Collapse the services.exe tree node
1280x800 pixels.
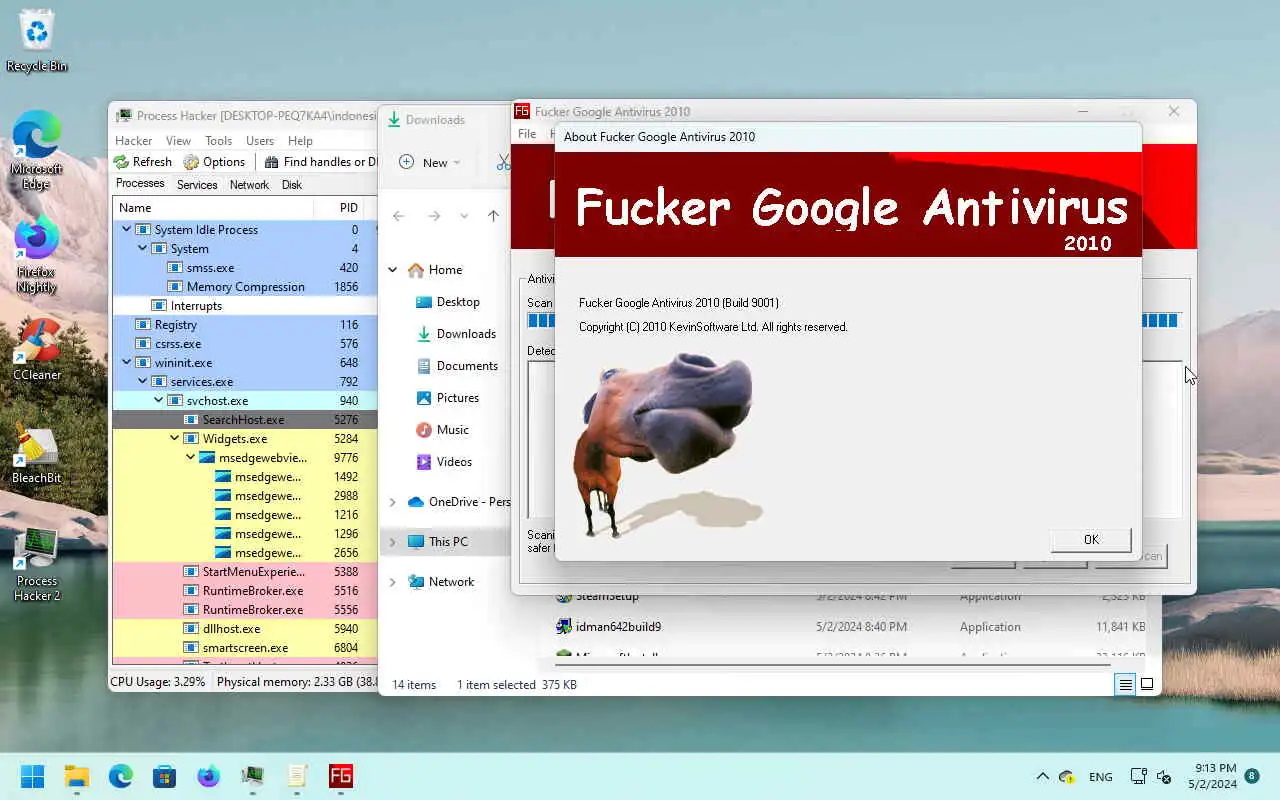142,382
